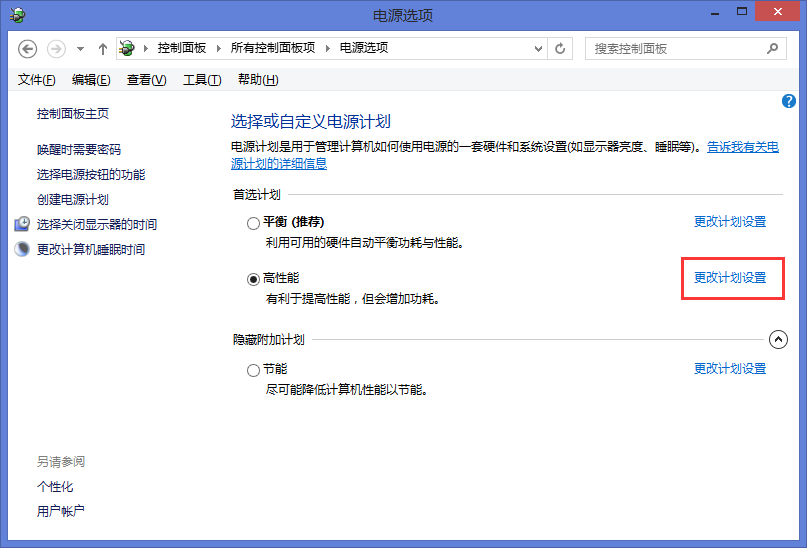This screenshot has height=548, width=807.
Task: Click the moon icon beside 更改计算机睡眠时间
Action: tap(22, 249)
